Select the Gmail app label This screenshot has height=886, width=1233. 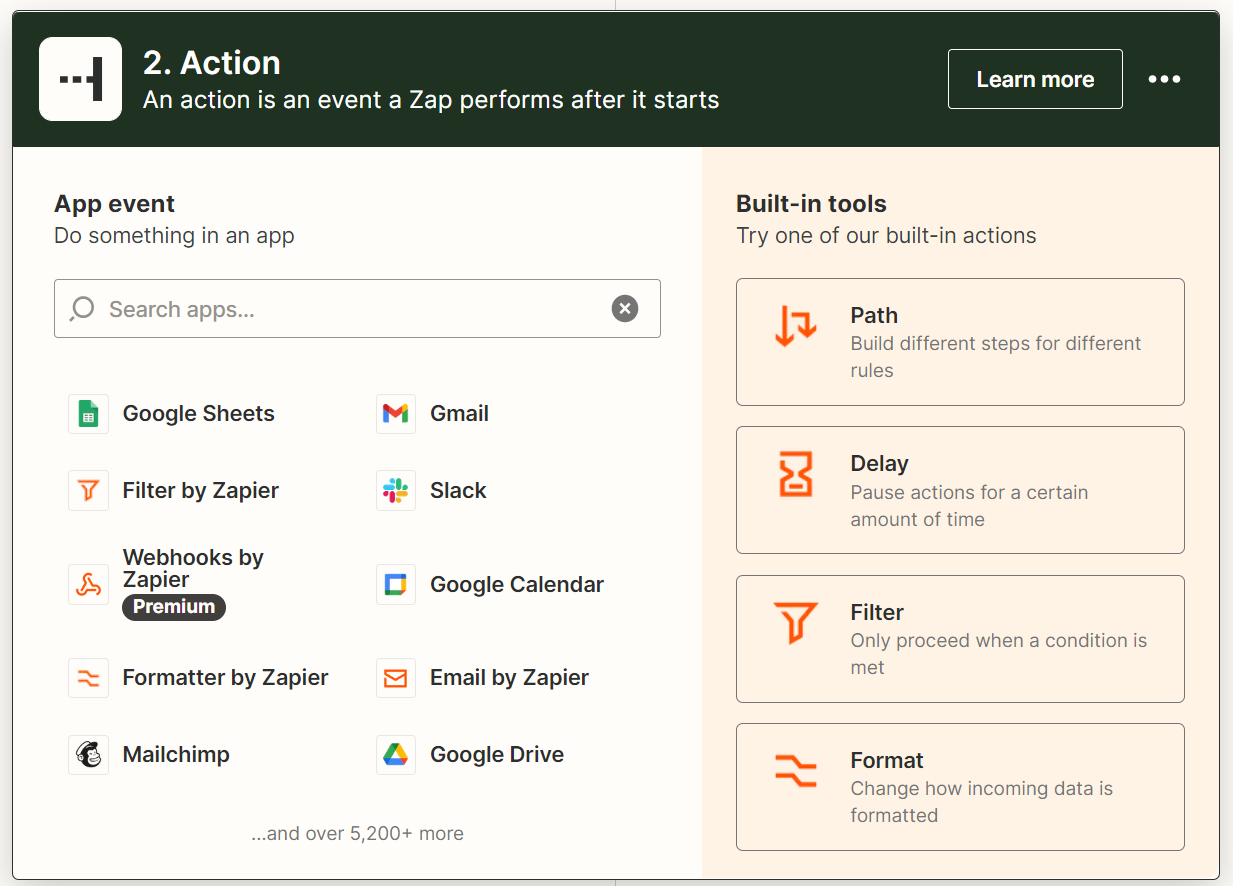[x=459, y=414]
